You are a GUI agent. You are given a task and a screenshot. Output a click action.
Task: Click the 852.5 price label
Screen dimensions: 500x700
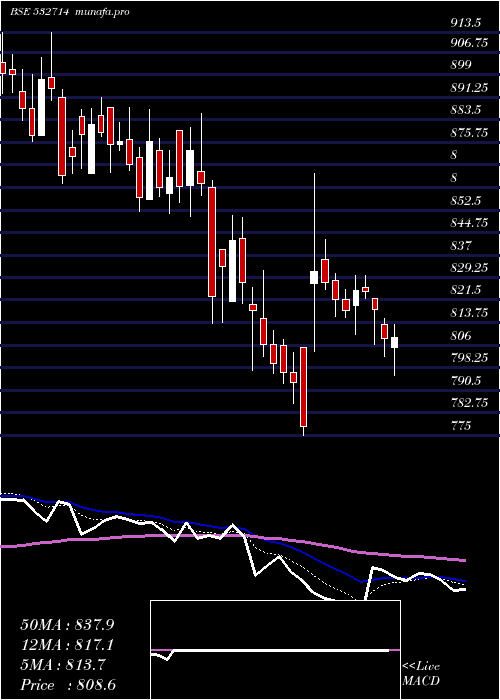(x=465, y=200)
